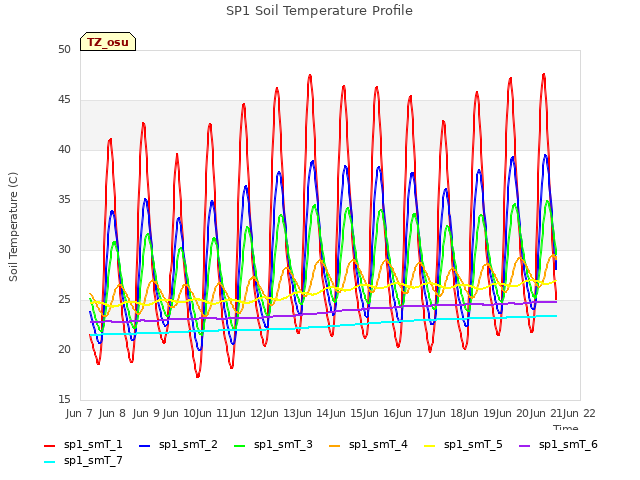Click the 35 y-axis tick label
640x480 pixels.
point(64,200)
